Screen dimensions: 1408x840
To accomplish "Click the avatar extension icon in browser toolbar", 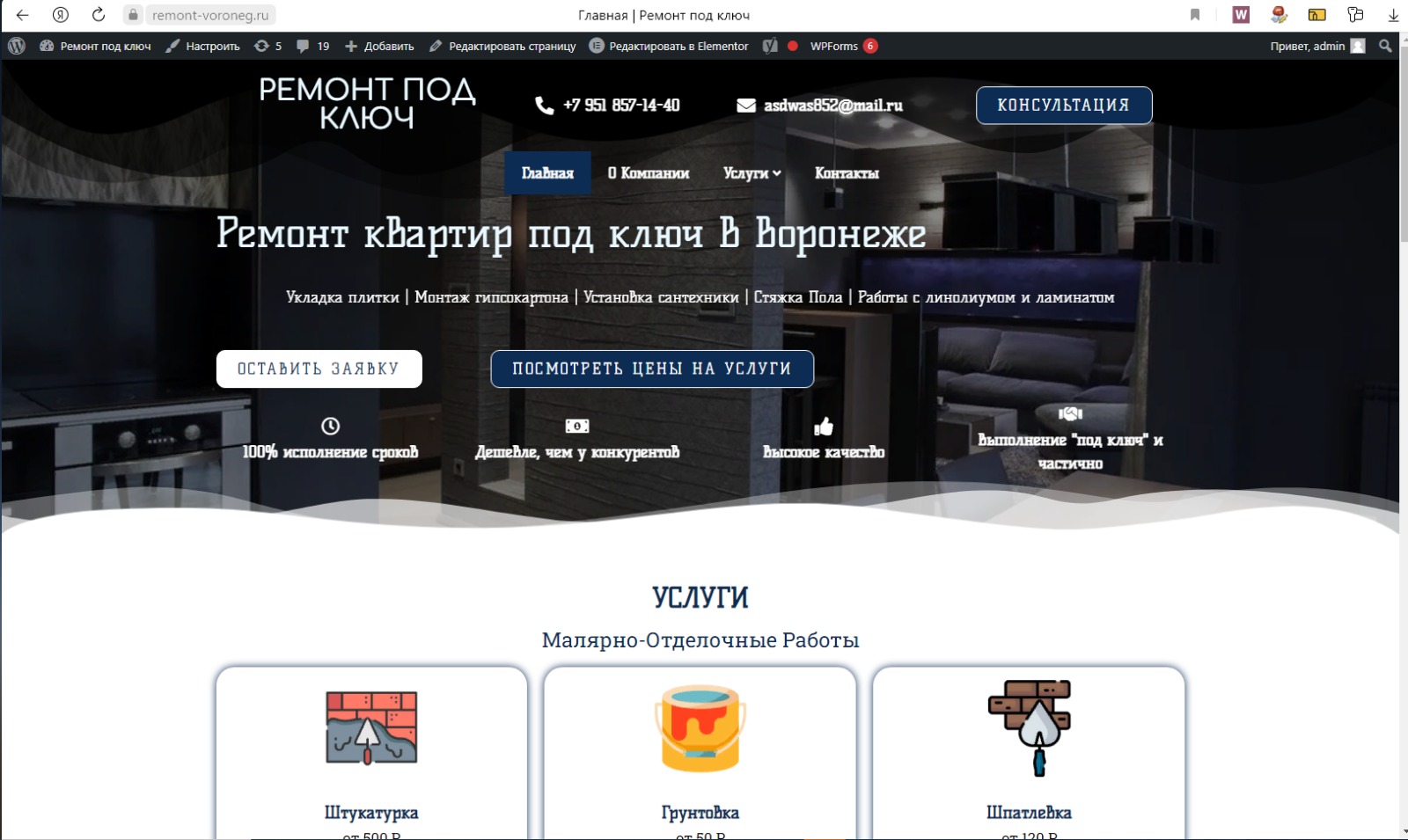I will [x=1279, y=15].
